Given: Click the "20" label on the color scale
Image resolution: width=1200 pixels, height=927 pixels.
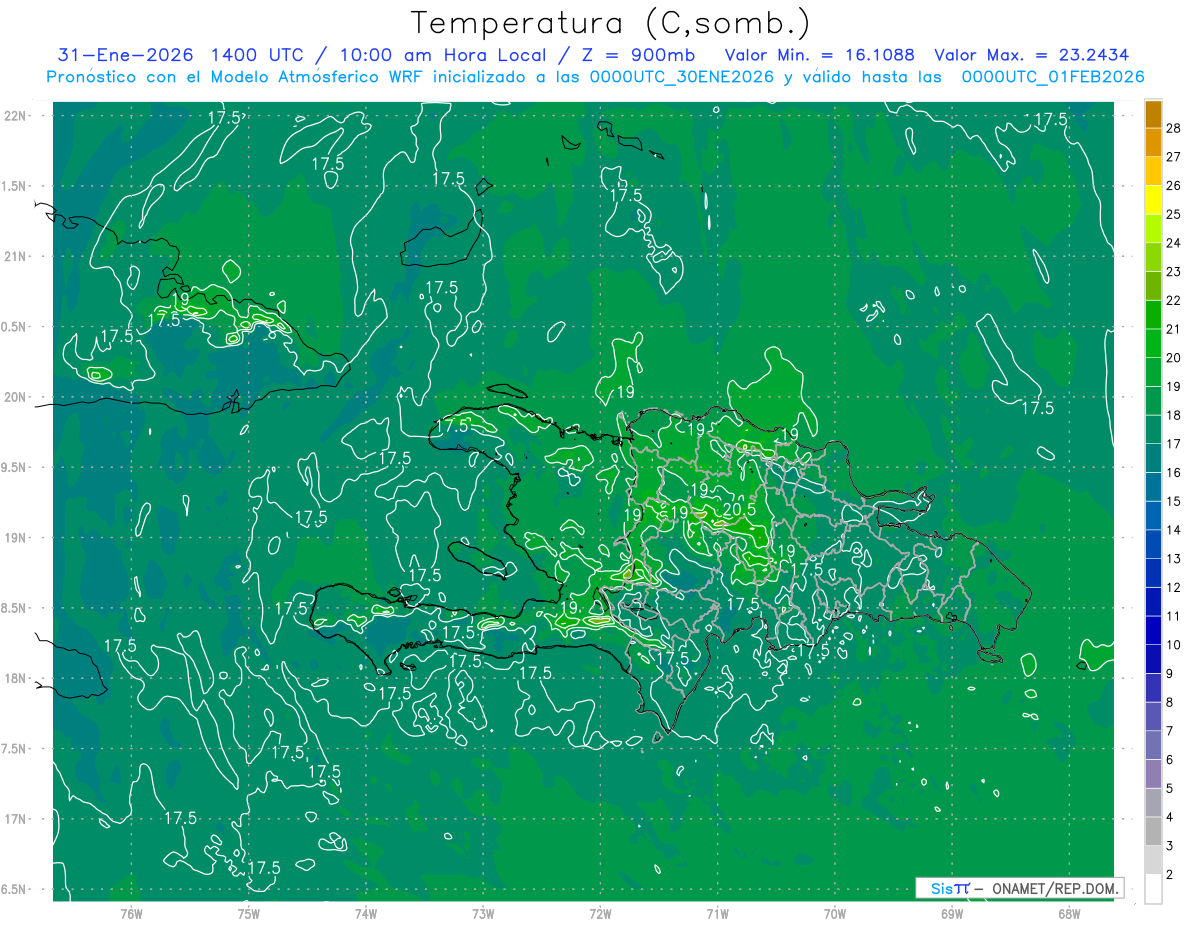Looking at the screenshot, I should (x=1174, y=358).
